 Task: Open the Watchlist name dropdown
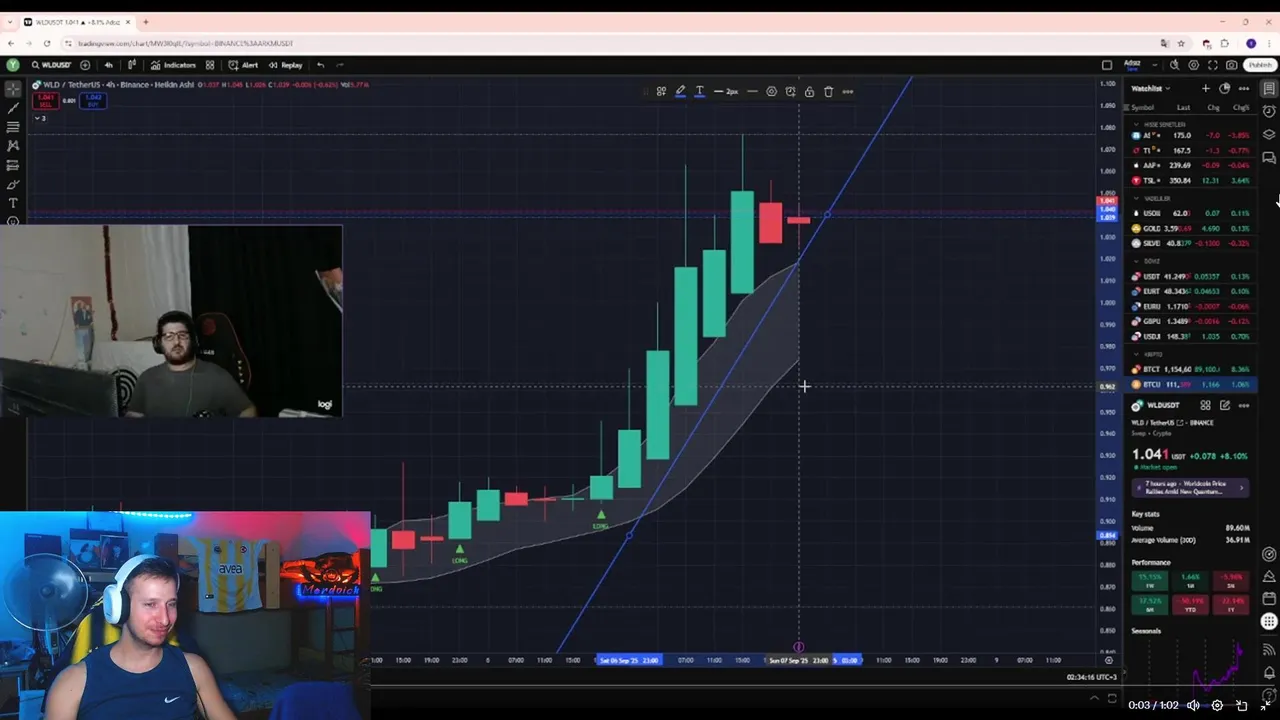coord(1150,88)
